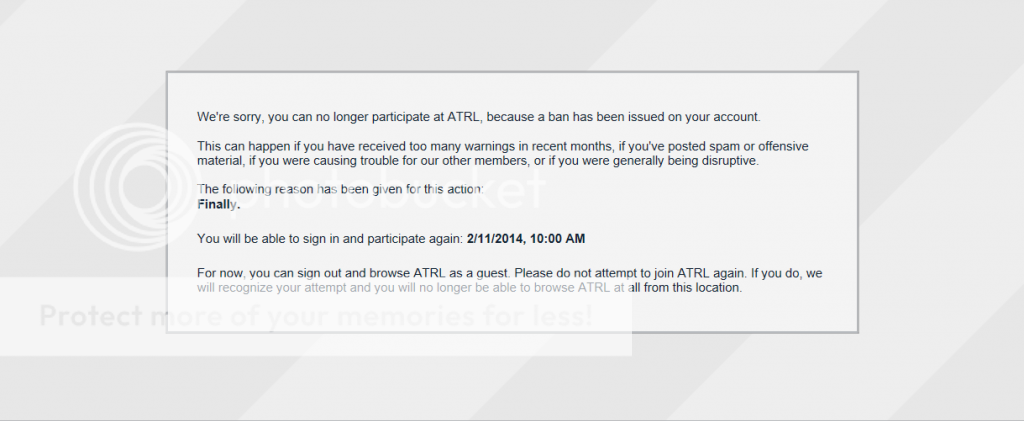Click "ban has been issued on your account"
The width and height of the screenshot is (1024, 421).
650,116
